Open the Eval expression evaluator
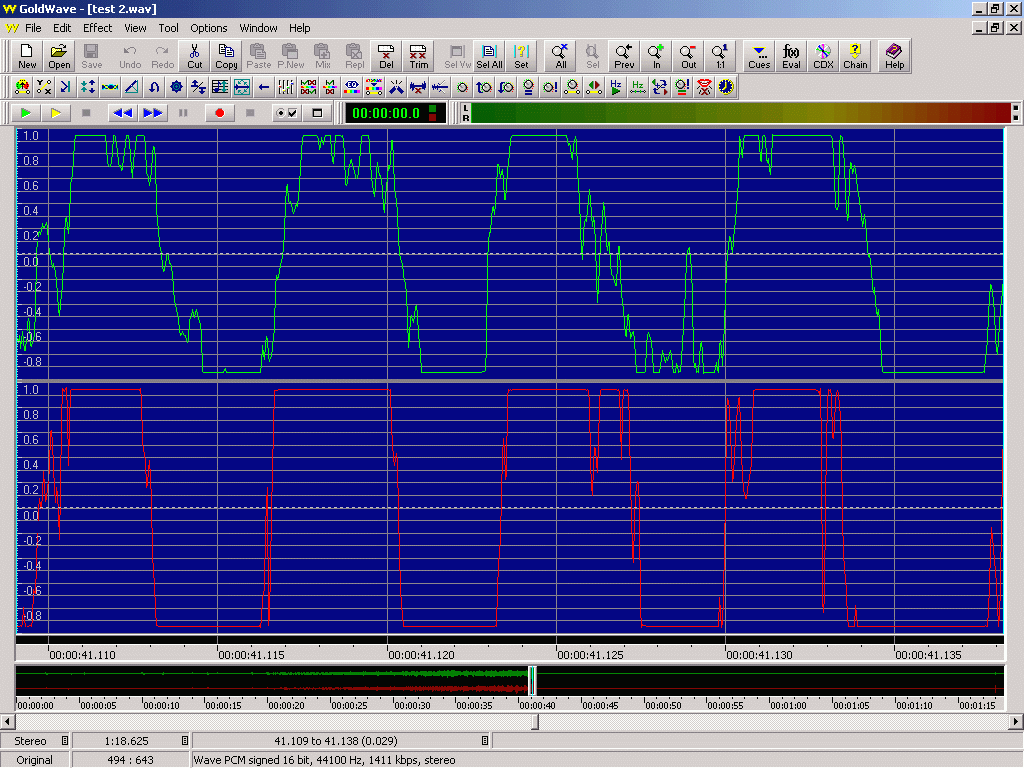Image resolution: width=1024 pixels, height=768 pixels. pos(791,56)
